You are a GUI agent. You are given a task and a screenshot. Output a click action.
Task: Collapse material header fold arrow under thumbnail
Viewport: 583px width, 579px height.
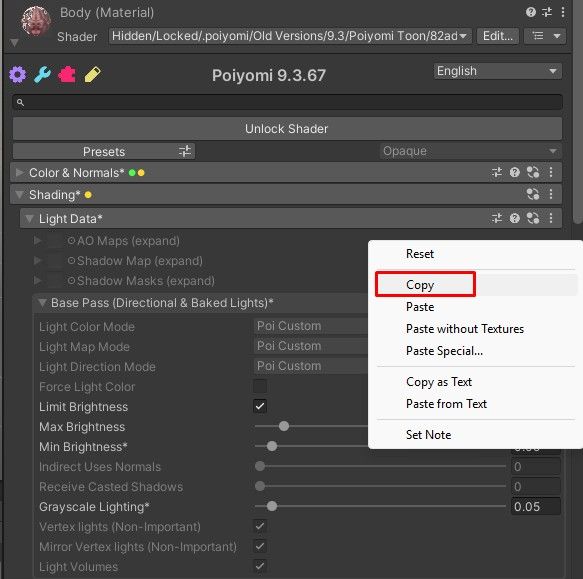point(14,42)
